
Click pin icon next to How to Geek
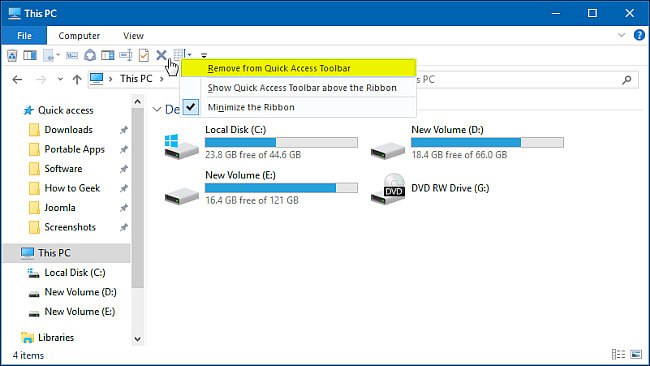(x=124, y=189)
